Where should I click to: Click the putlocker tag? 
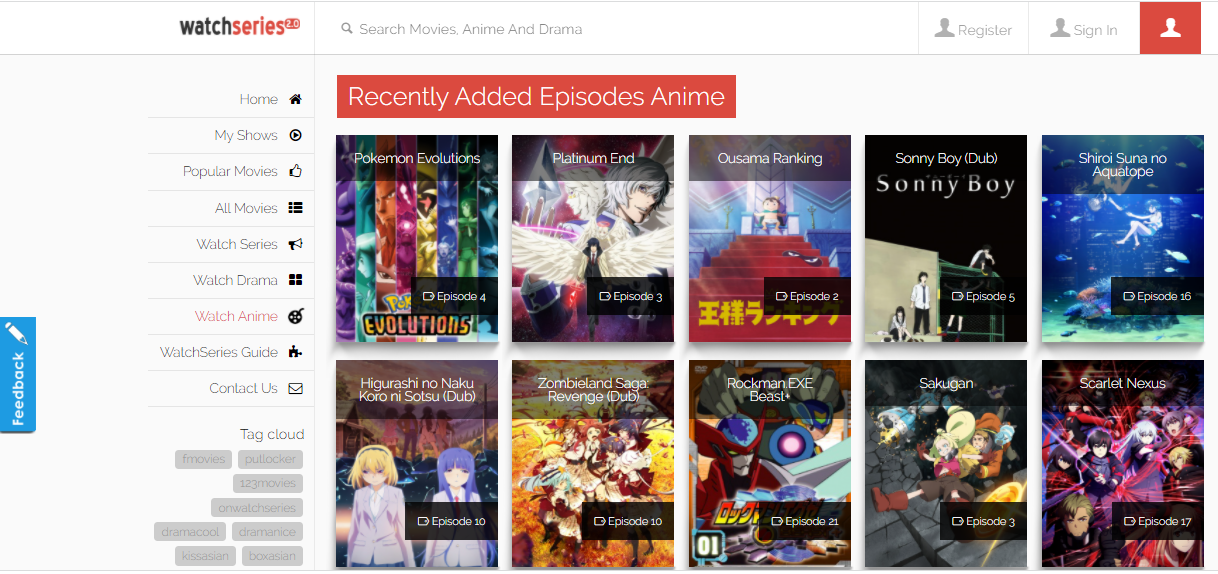coord(271,459)
